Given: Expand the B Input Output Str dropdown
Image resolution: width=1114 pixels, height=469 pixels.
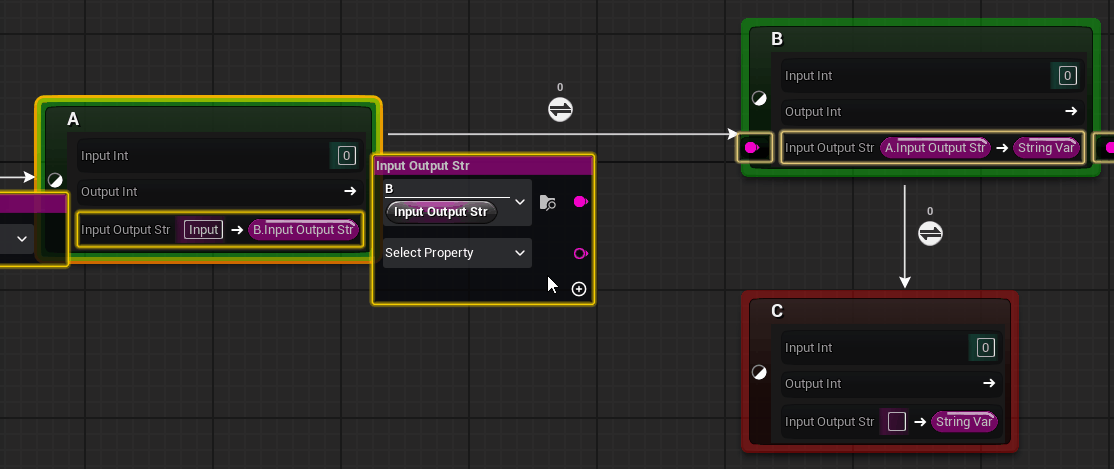Looking at the screenshot, I should coord(519,203).
